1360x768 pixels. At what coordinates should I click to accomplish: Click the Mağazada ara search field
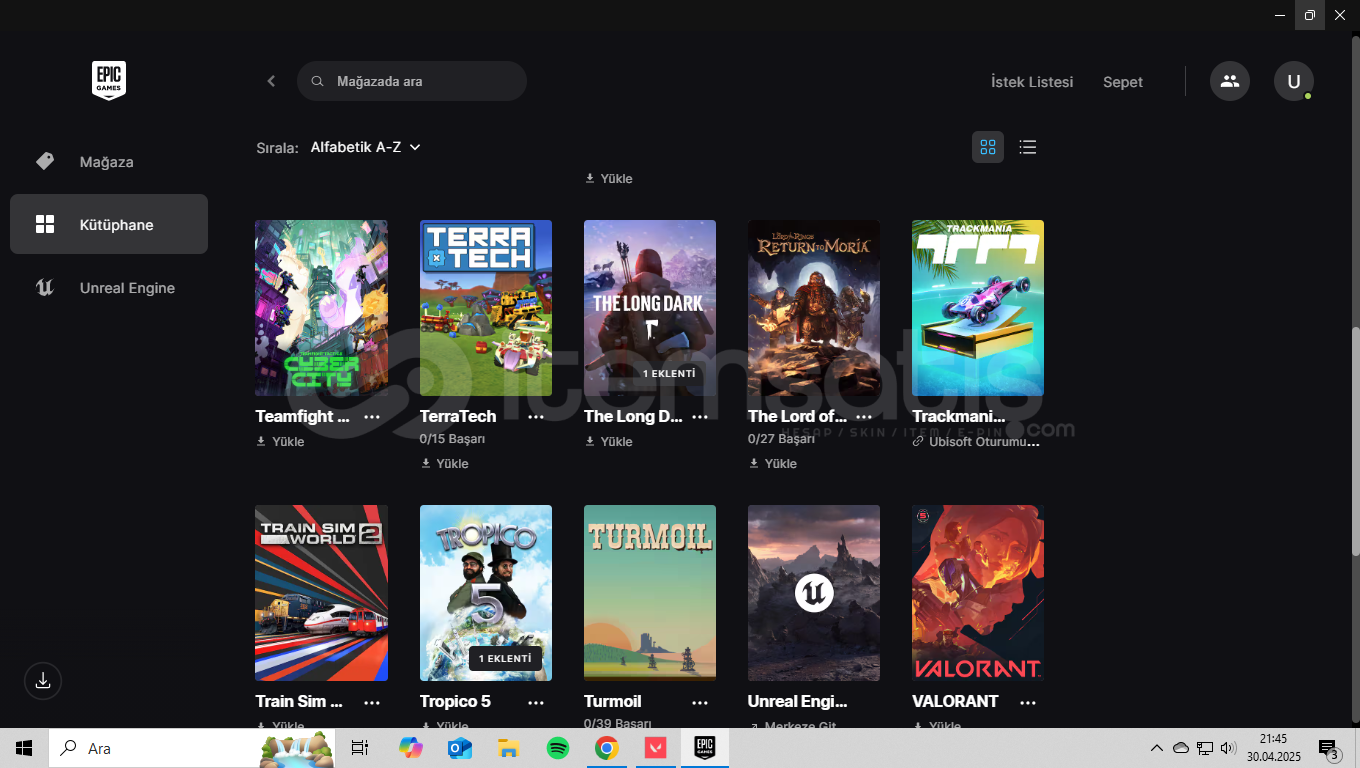(420, 81)
